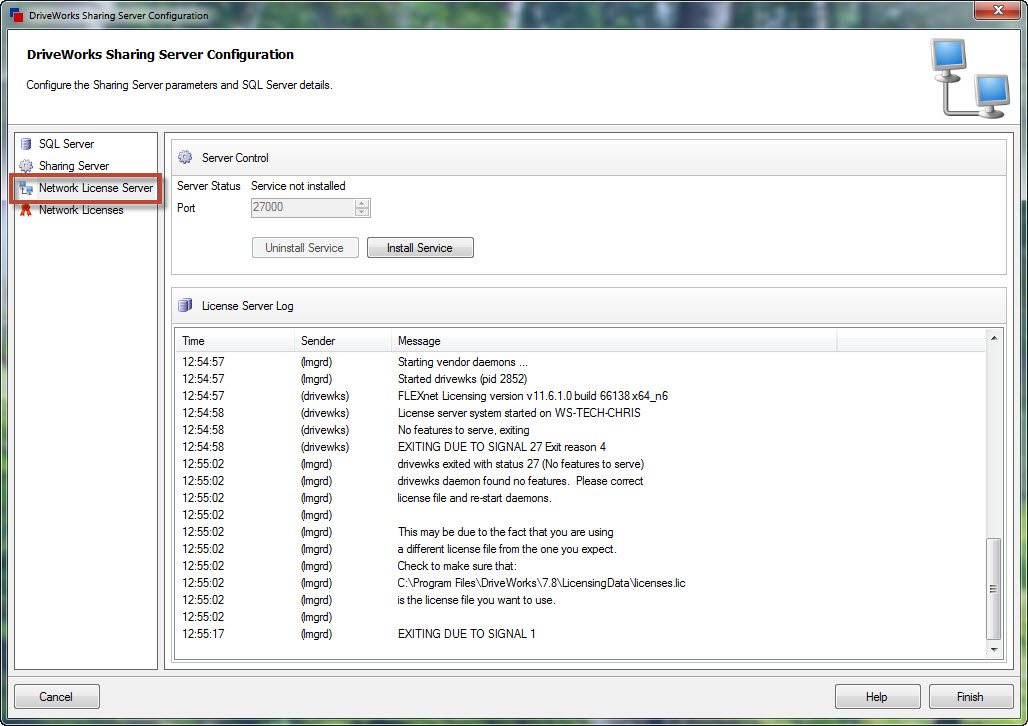The width and height of the screenshot is (1028, 726).
Task: Click Finish to complete configuration
Action: (x=970, y=696)
